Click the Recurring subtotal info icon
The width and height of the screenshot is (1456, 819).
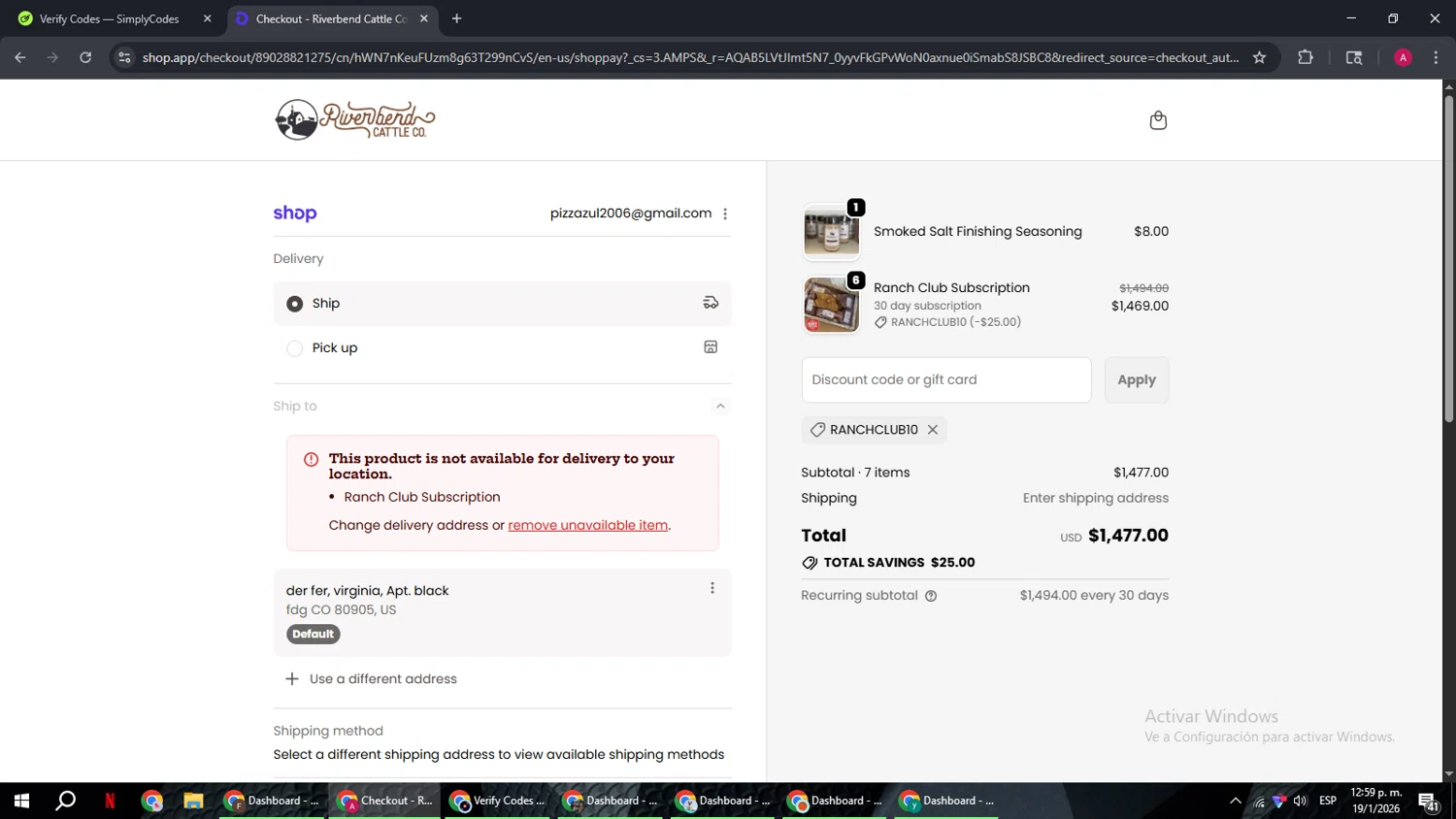coord(931,596)
